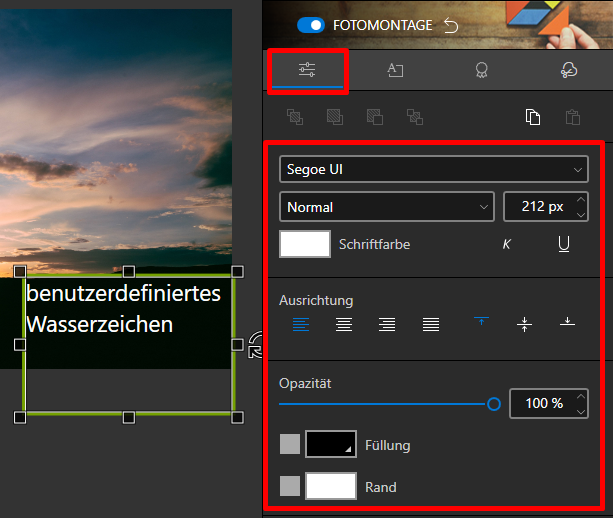Screen dimensions: 613x518
Task: Click the bottom-left text box handle
Action: 20,418
